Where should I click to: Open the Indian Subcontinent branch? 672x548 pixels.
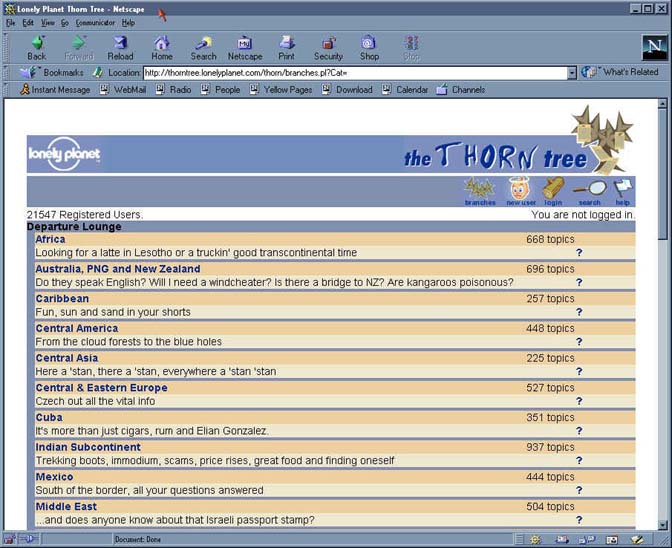[x=88, y=447]
